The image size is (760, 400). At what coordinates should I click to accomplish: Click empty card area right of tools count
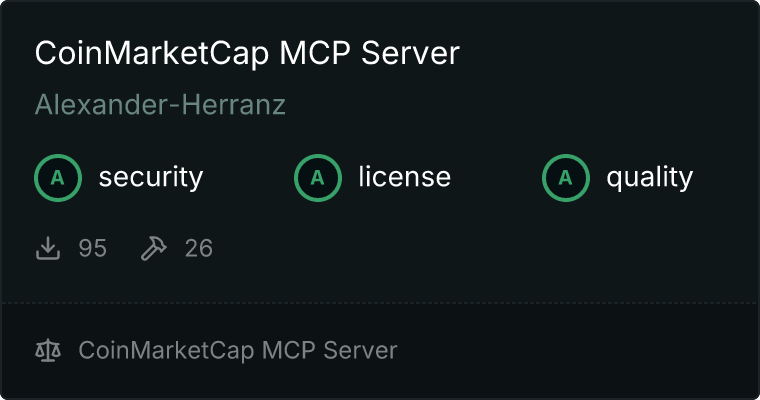pyautogui.click(x=485, y=248)
